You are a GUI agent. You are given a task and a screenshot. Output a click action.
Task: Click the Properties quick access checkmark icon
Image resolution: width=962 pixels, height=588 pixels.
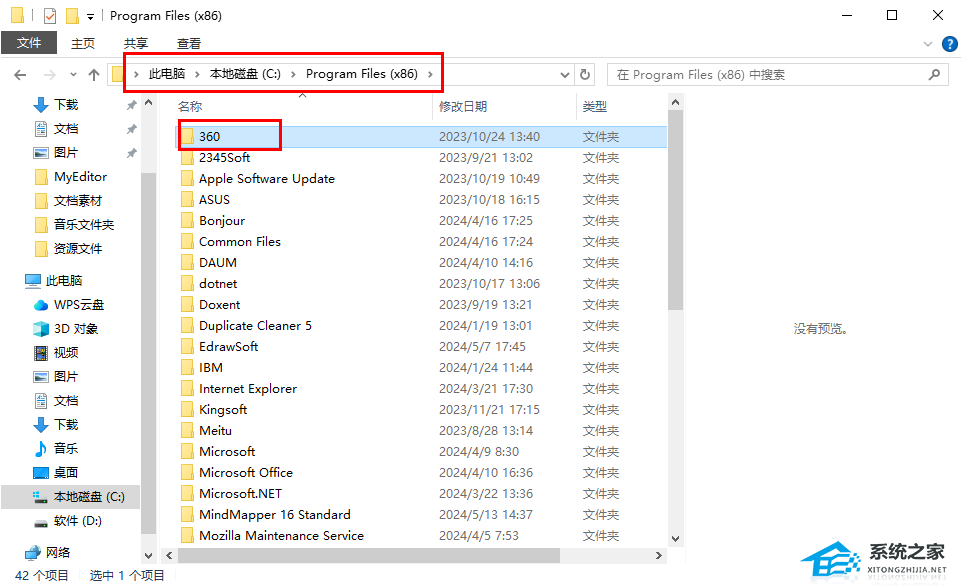pos(50,16)
